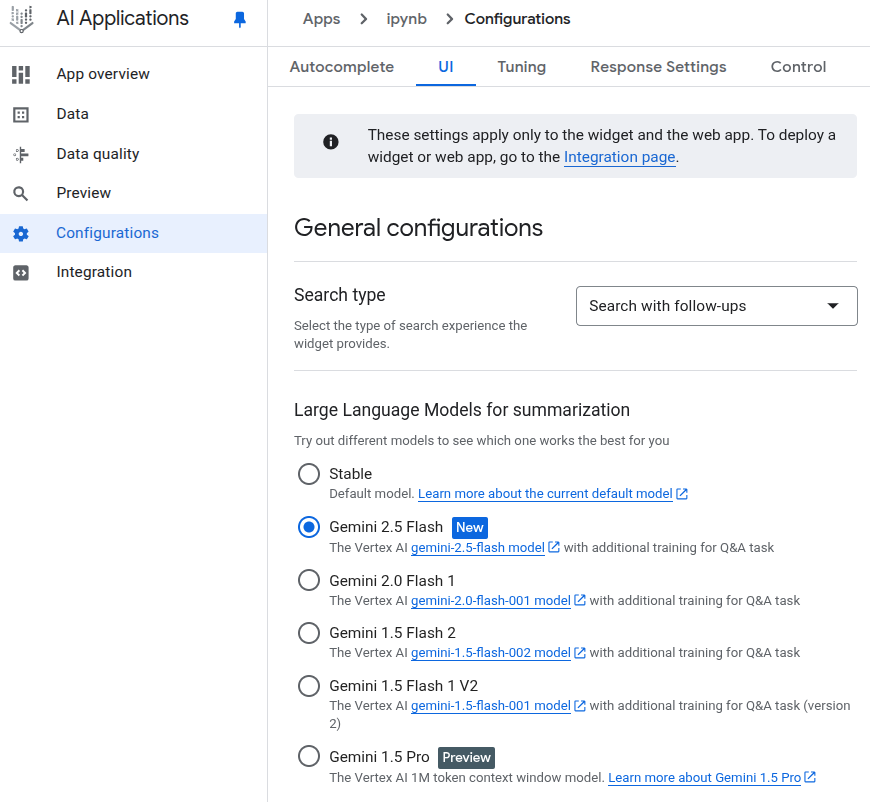This screenshot has width=870, height=802.
Task: Go to Apps in the breadcrumb
Action: (x=321, y=19)
